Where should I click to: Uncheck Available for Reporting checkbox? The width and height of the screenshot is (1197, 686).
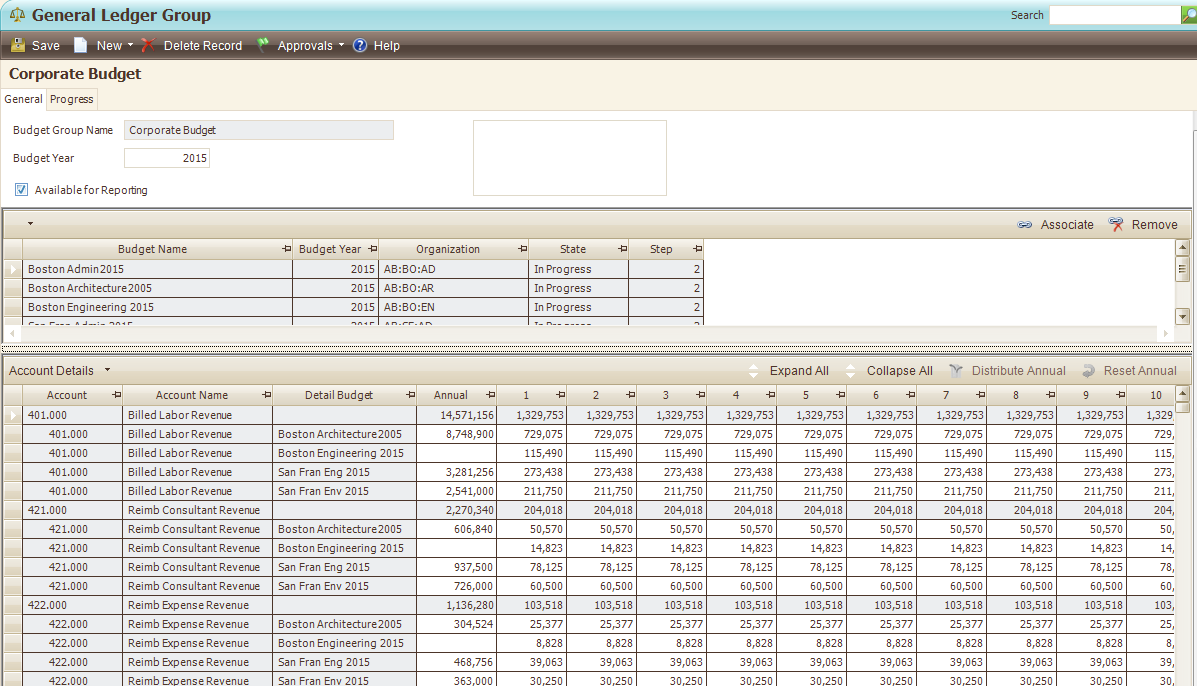coord(21,190)
